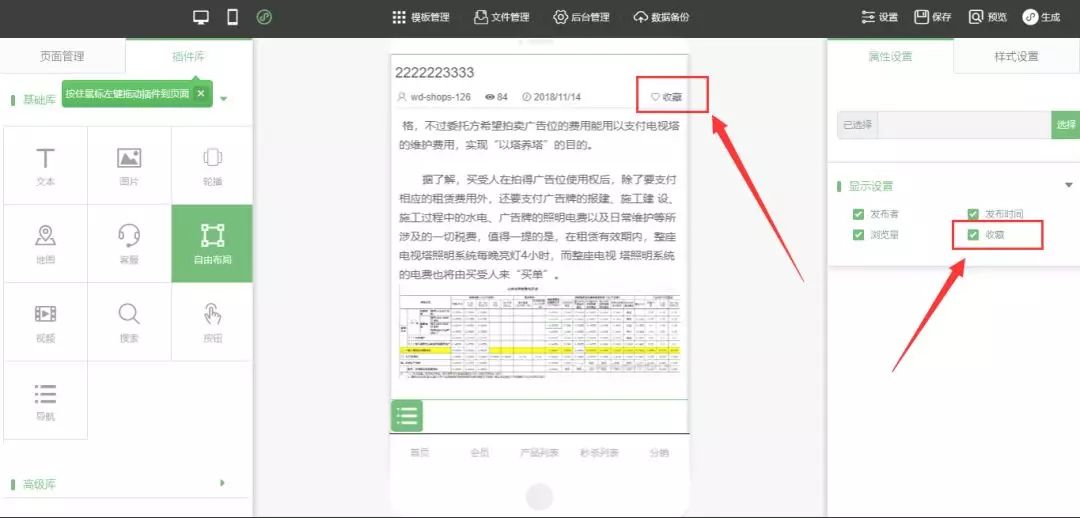Click the spreadsheet image in article

(539, 334)
